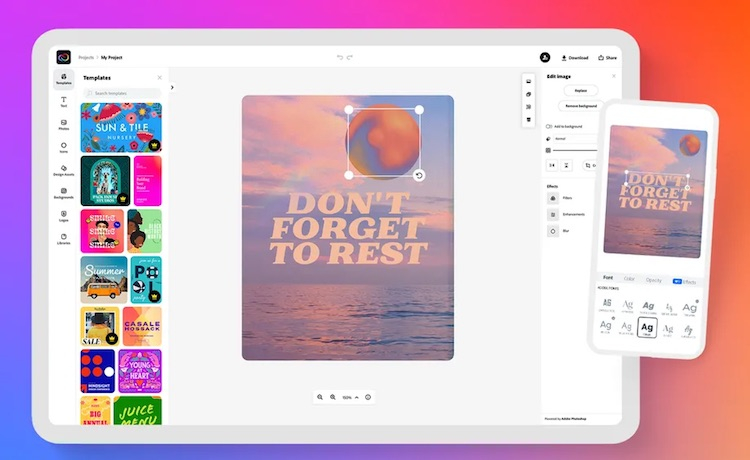Click the image opacity slider
Viewport: 750px width, 460px height.
click(575, 150)
